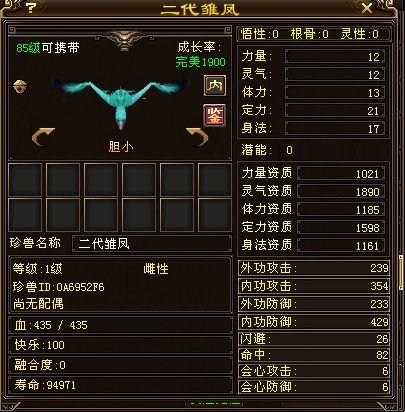This screenshot has width=405, height=412.
Task: Rotate pet model with right arrow
Action: 197,137
